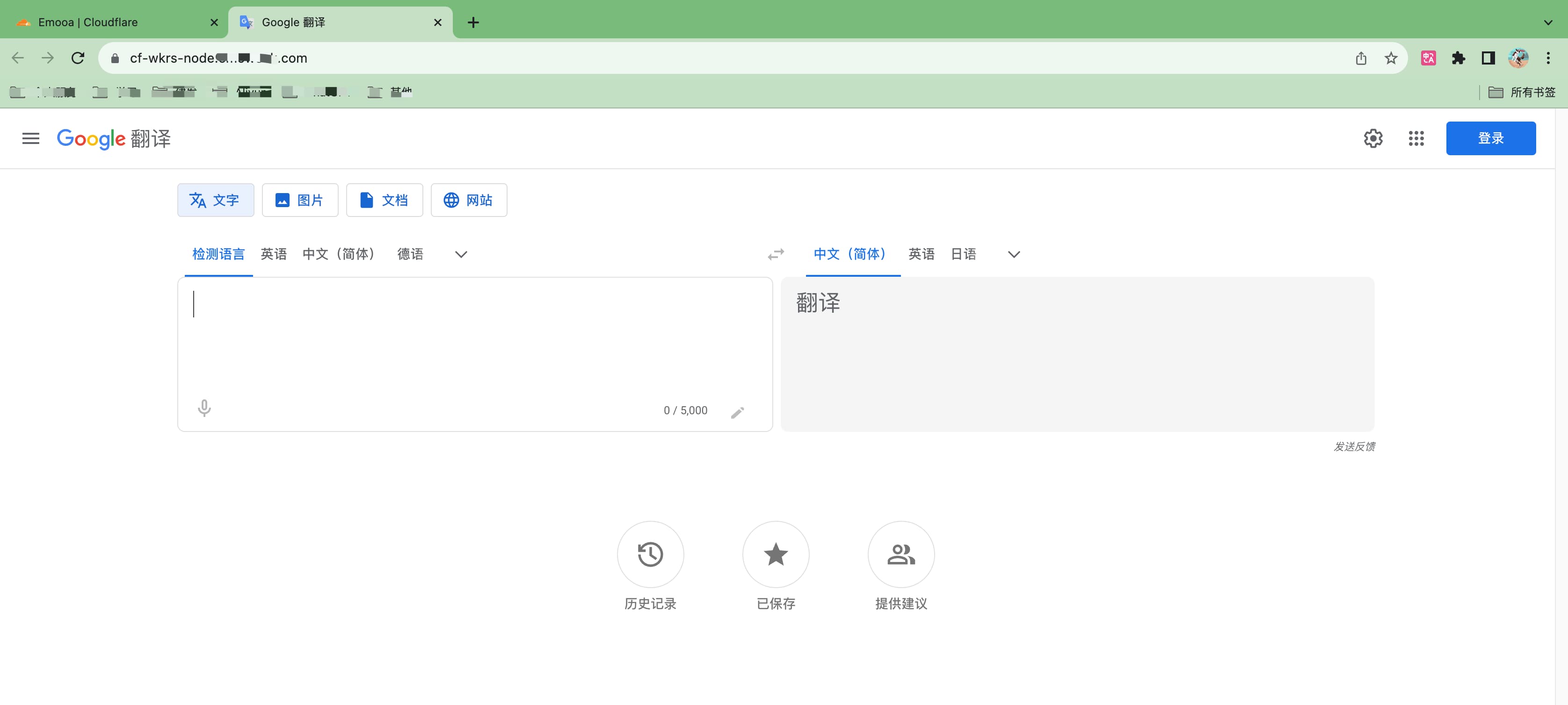The height and width of the screenshot is (705, 1568).
Task: Toggle the browser side panel
Action: (1488, 58)
